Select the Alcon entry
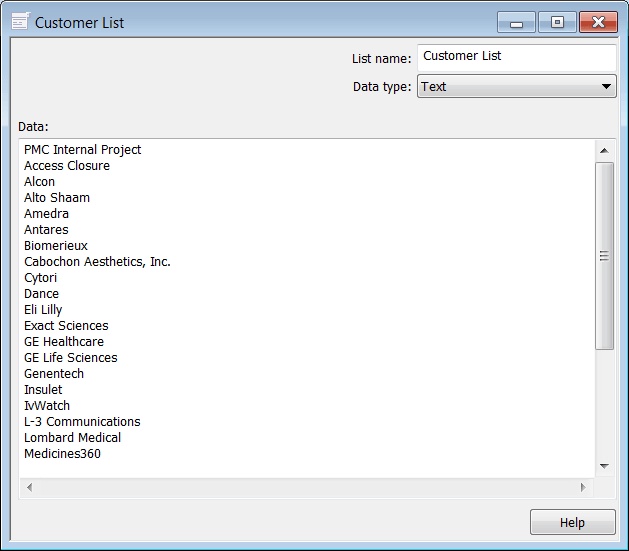 (x=39, y=182)
